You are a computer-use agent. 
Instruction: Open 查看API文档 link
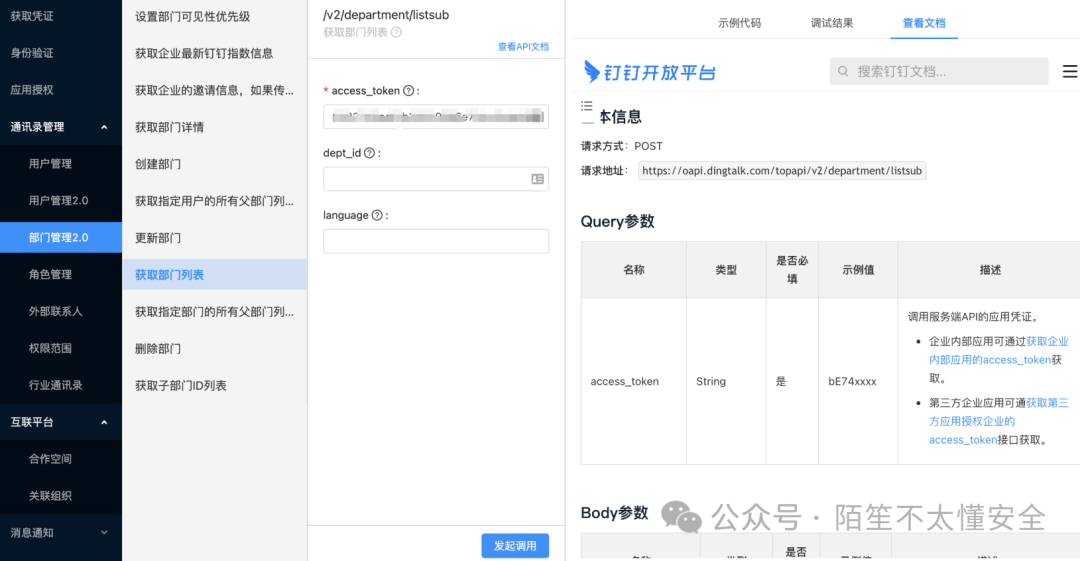[x=523, y=47]
